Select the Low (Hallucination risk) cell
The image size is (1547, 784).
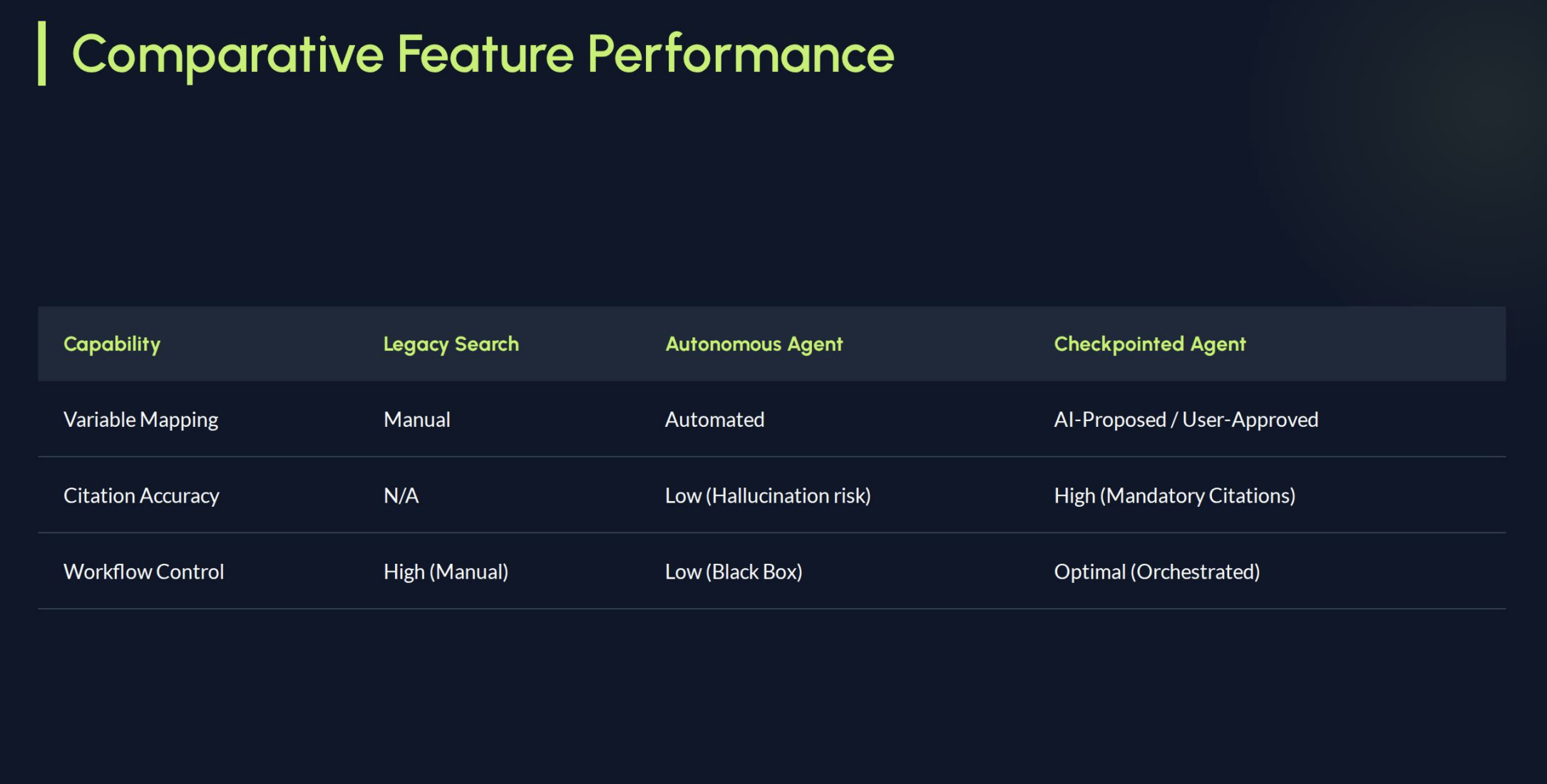[x=767, y=495]
